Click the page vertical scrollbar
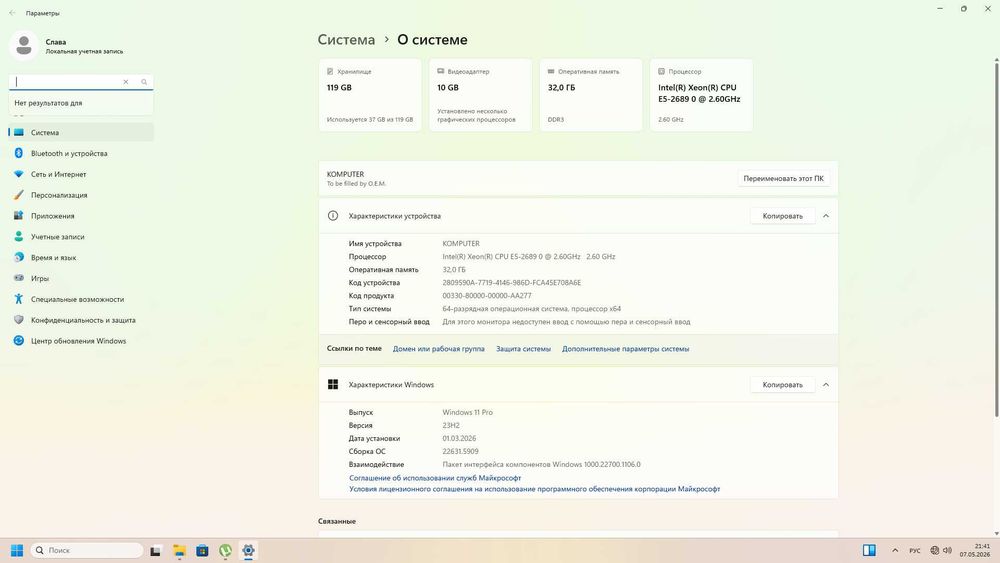This screenshot has height=563, width=1000. 996,239
